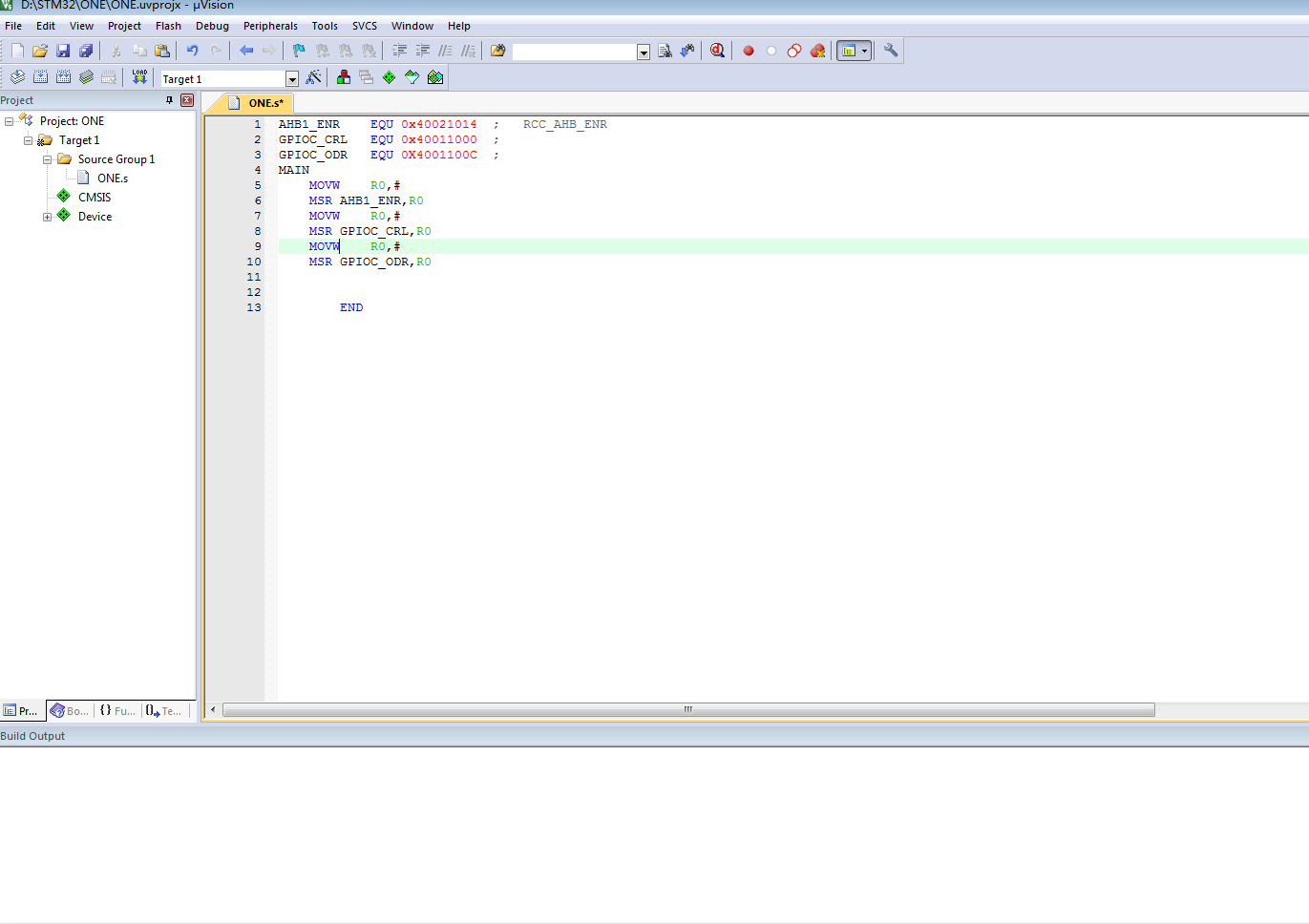Toggle the window layout button
The width and height of the screenshot is (1309, 924).
click(848, 51)
